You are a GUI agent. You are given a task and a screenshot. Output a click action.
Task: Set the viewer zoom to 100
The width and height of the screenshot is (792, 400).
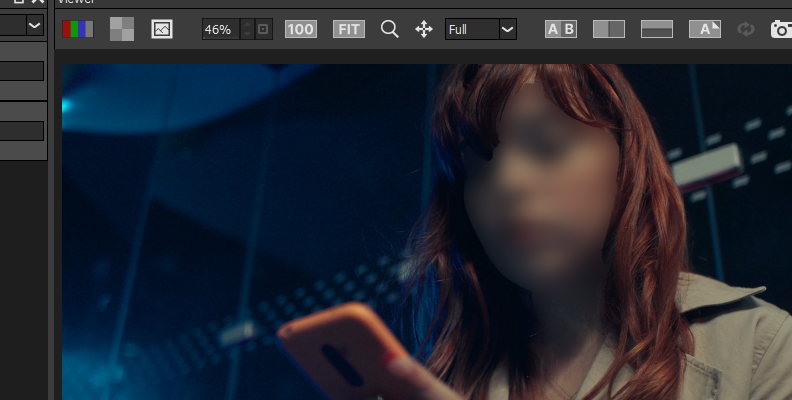click(x=300, y=29)
